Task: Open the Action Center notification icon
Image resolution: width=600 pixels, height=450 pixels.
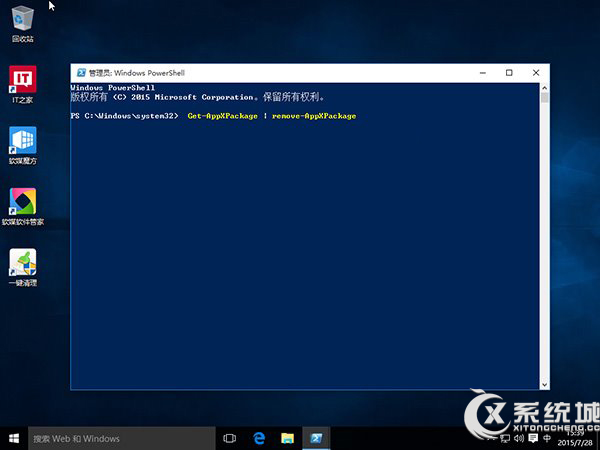Action: tap(533, 439)
